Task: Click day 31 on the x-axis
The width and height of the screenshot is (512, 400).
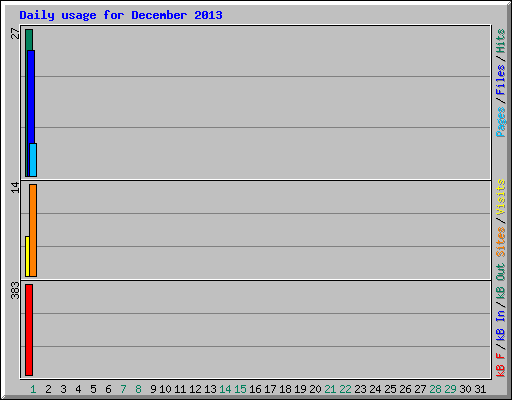Action: [x=480, y=389]
